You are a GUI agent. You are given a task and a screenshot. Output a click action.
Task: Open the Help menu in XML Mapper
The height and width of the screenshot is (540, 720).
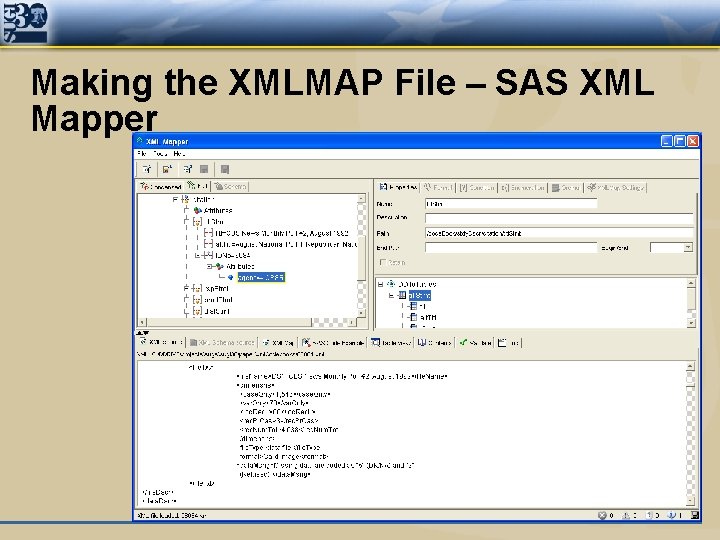(x=179, y=154)
